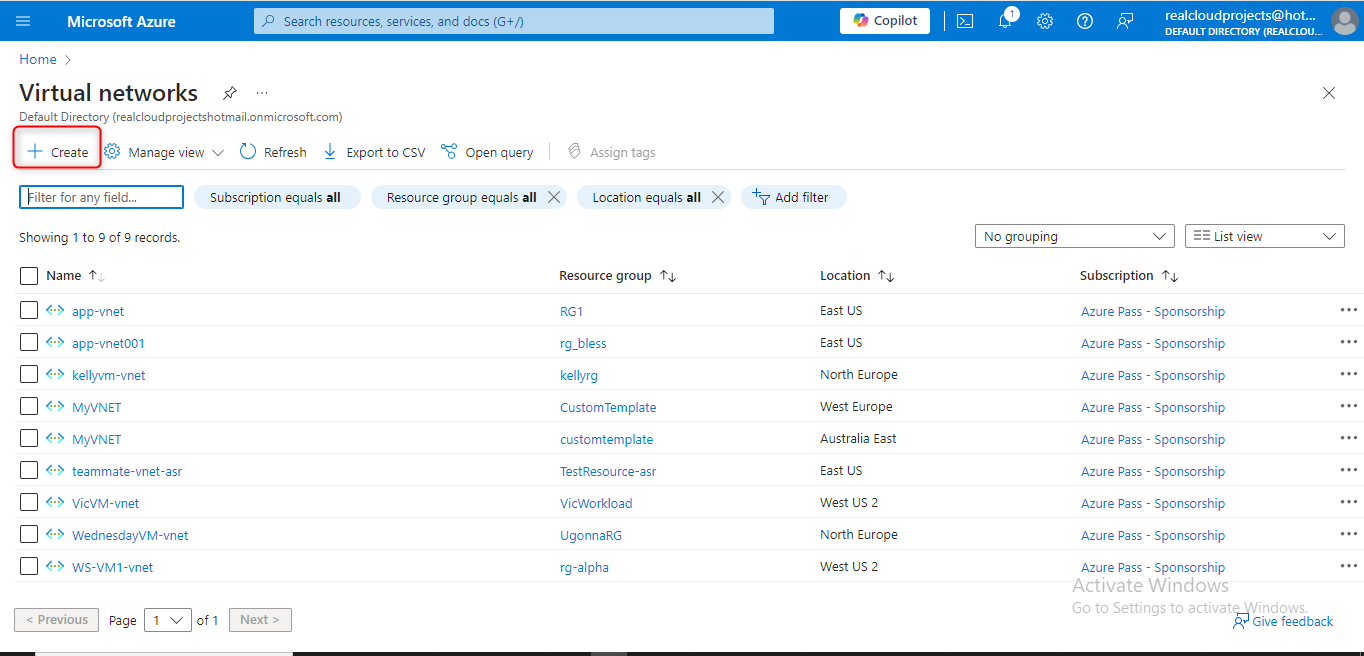This screenshot has width=1364, height=656.
Task: Export the list to CSV
Action: 374,152
